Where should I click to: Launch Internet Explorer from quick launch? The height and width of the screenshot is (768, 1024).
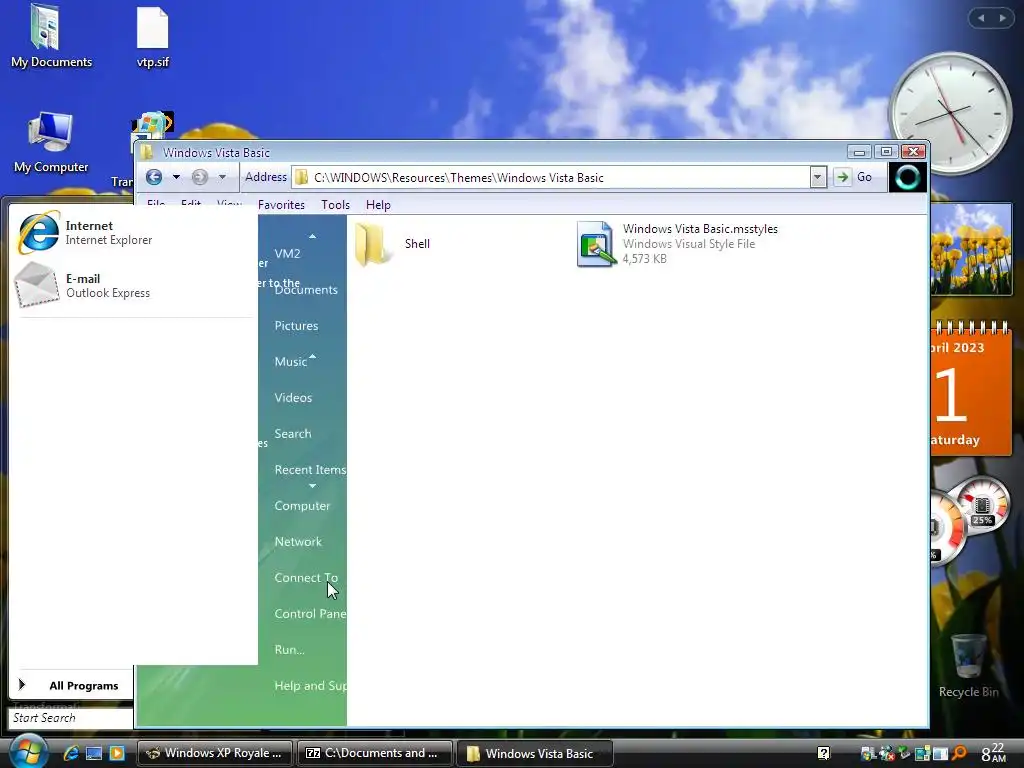[x=71, y=753]
